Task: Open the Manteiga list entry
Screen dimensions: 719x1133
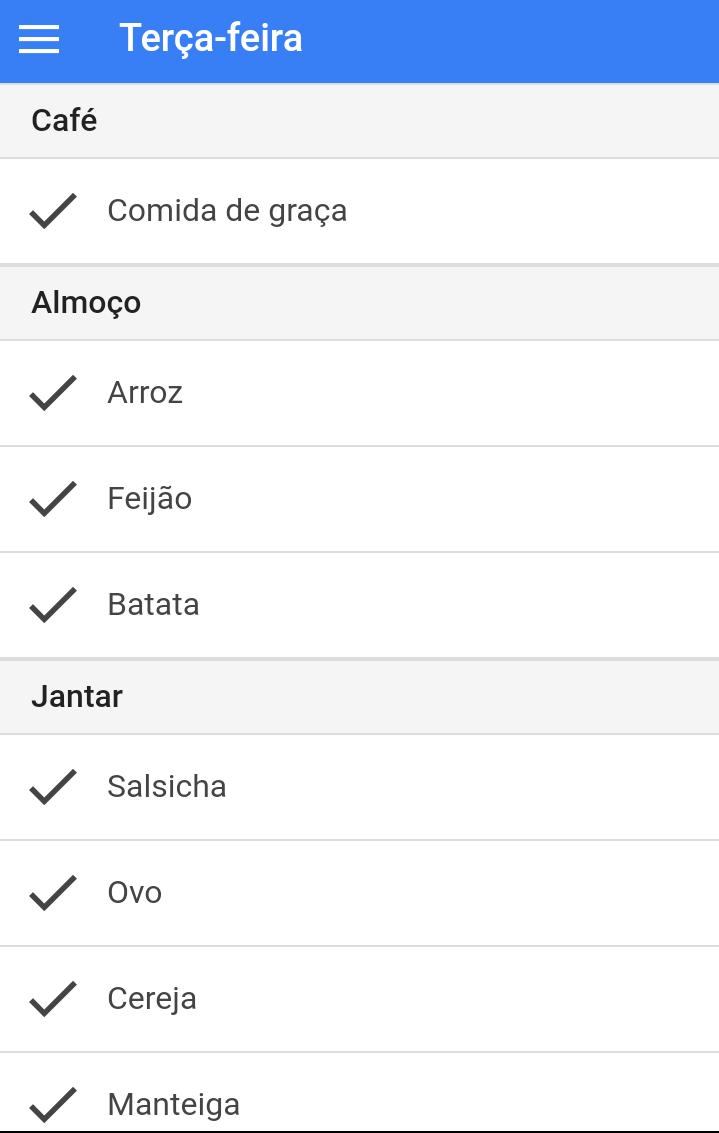Action: pyautogui.click(x=359, y=1093)
